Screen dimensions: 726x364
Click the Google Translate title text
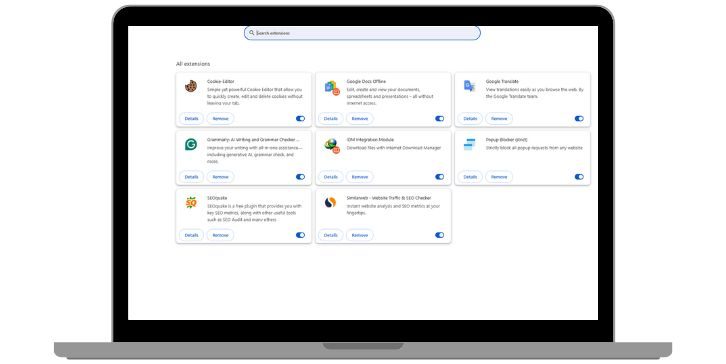pos(502,82)
